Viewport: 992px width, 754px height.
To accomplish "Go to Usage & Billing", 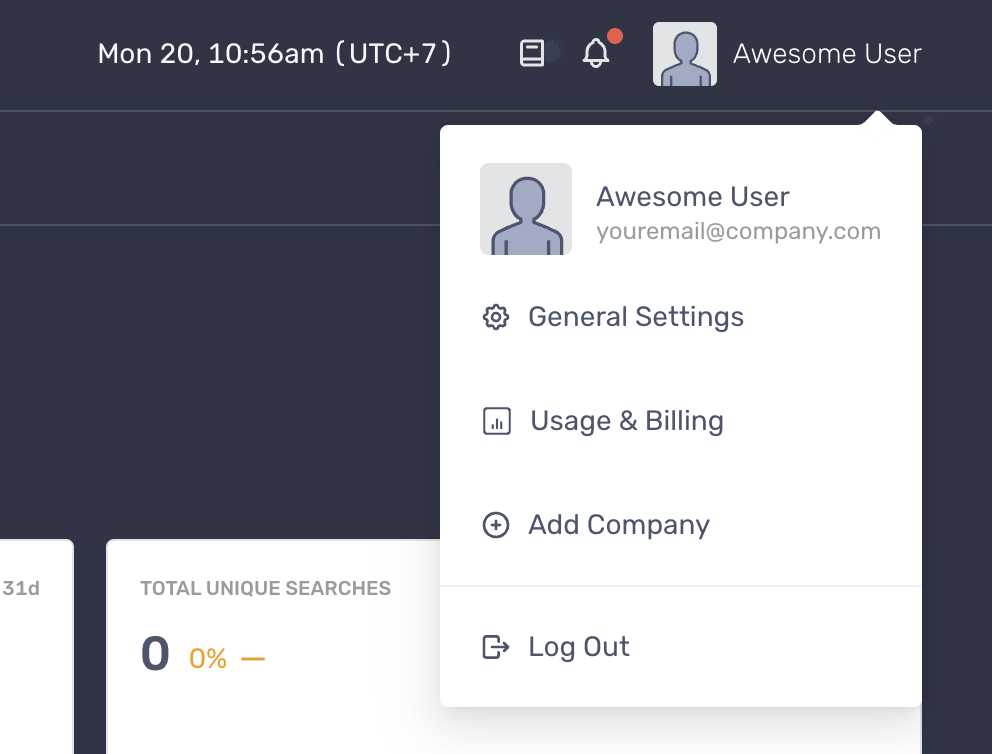I will click(627, 421).
